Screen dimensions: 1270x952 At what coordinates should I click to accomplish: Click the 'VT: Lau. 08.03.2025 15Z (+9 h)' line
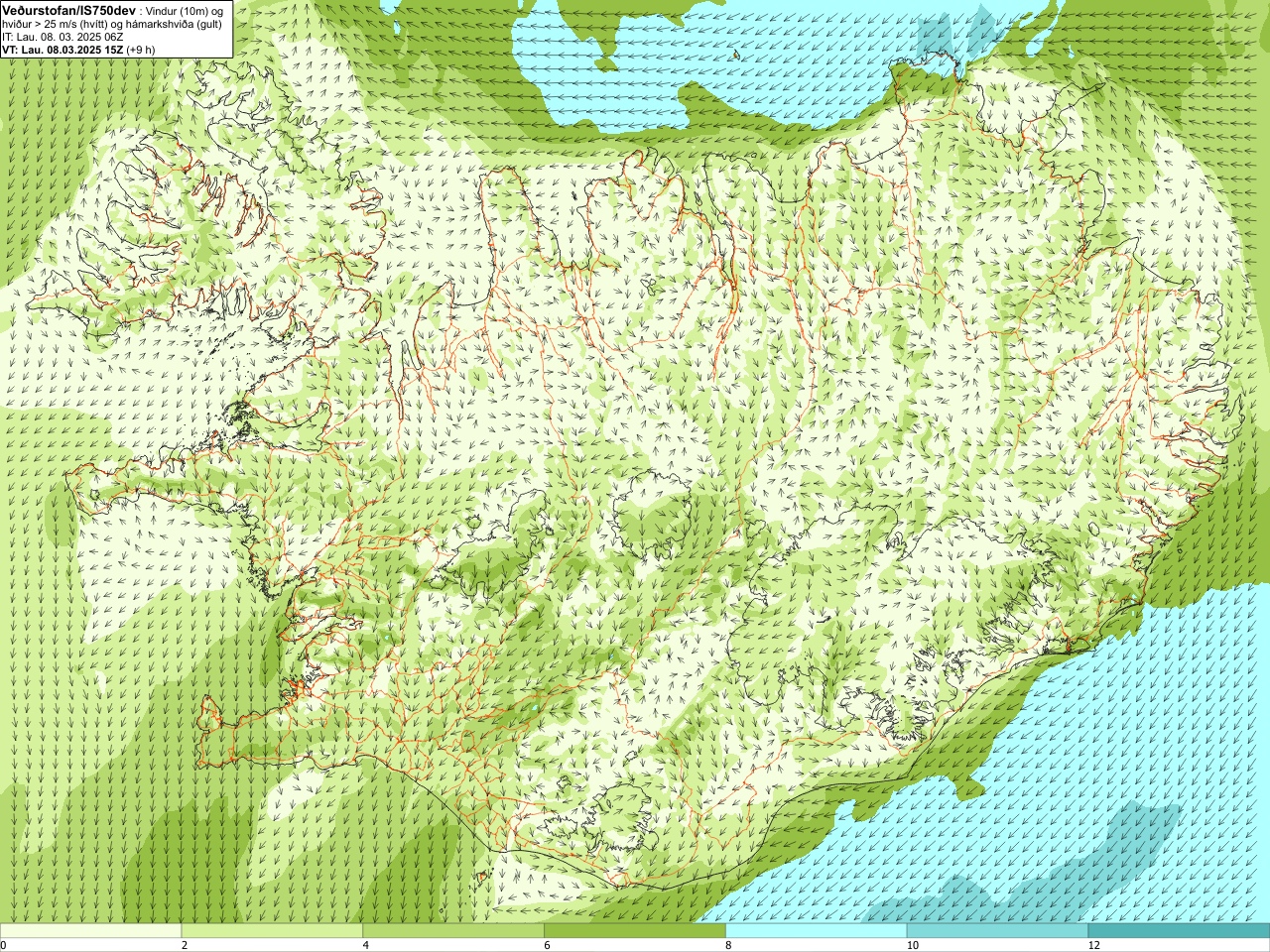coord(78,50)
